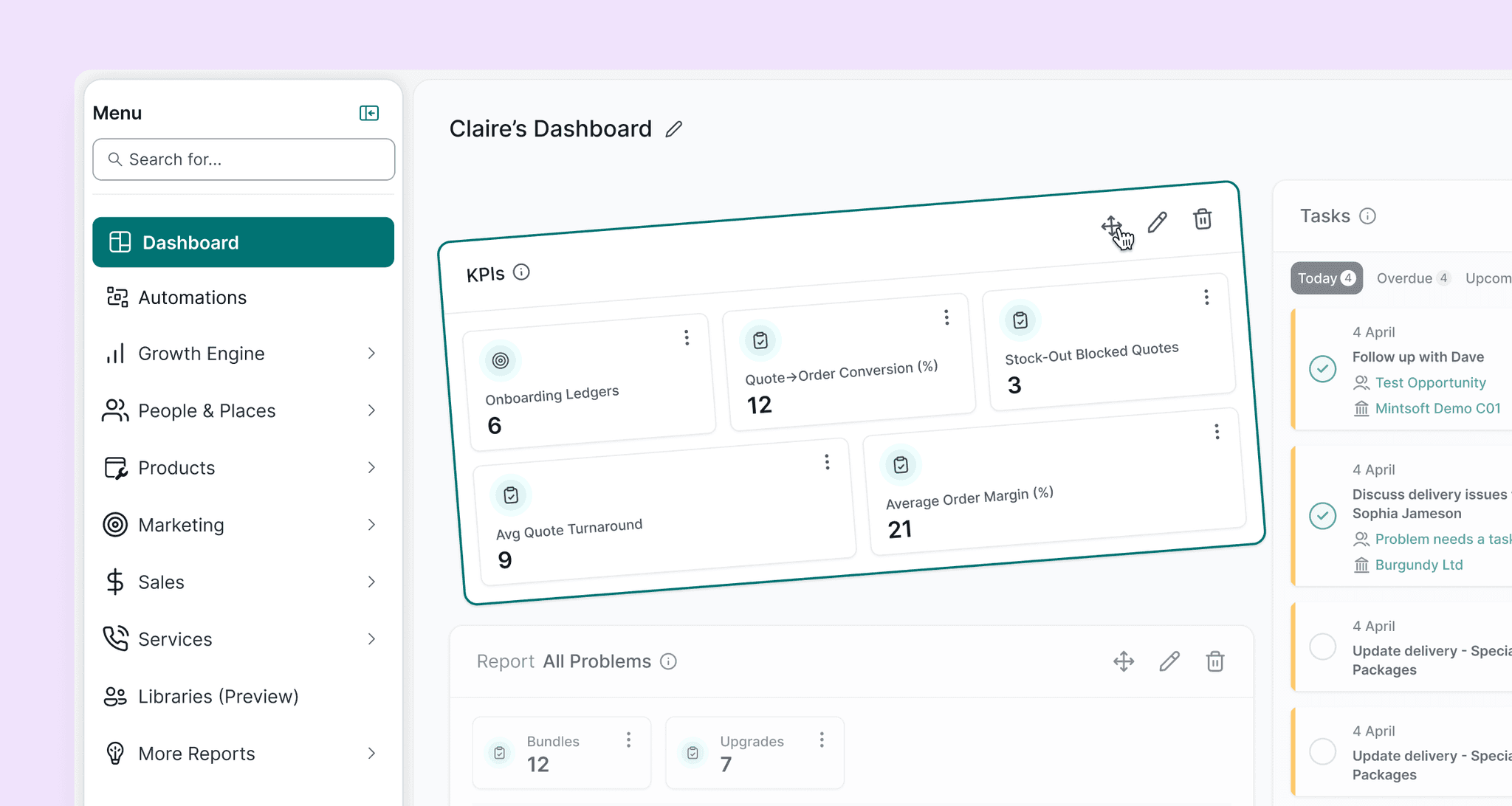Switch to the Upcoming tasks tab
This screenshot has height=806, width=1512.
click(x=1488, y=278)
